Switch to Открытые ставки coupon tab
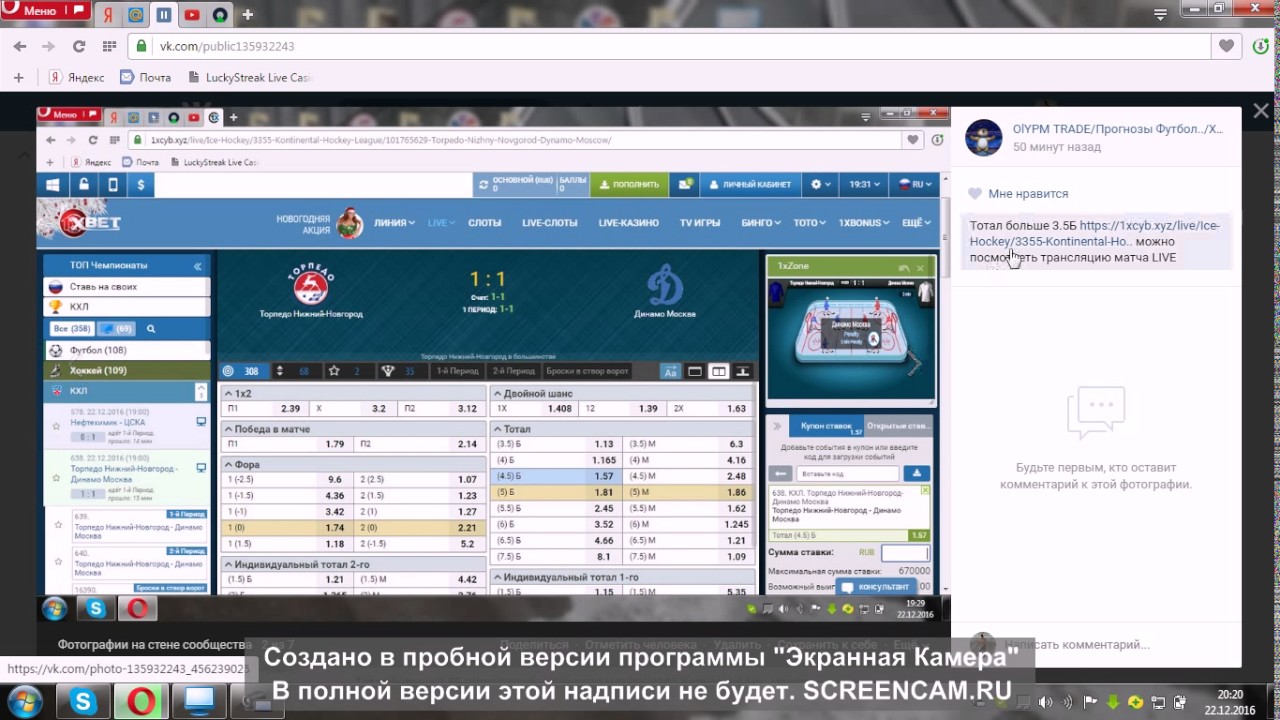 (x=897, y=425)
